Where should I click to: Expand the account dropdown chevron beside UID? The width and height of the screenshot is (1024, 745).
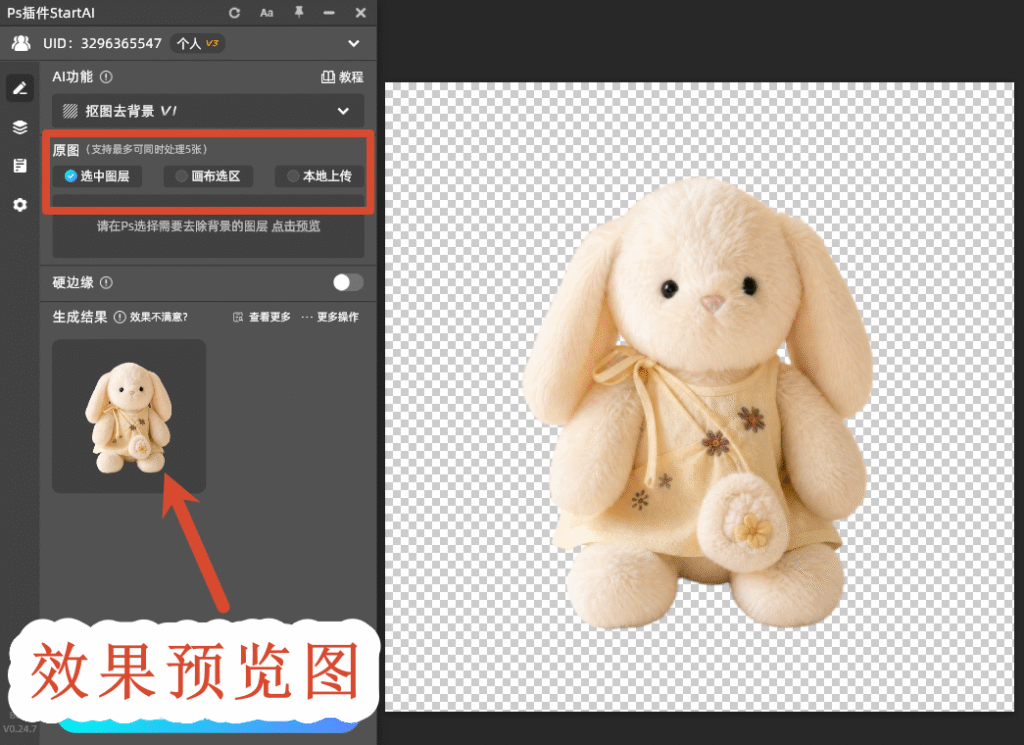click(x=354, y=43)
